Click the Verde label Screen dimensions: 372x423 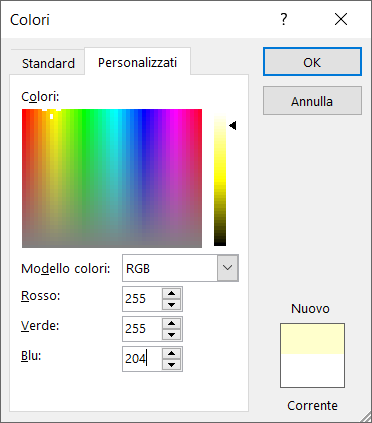(x=40, y=325)
